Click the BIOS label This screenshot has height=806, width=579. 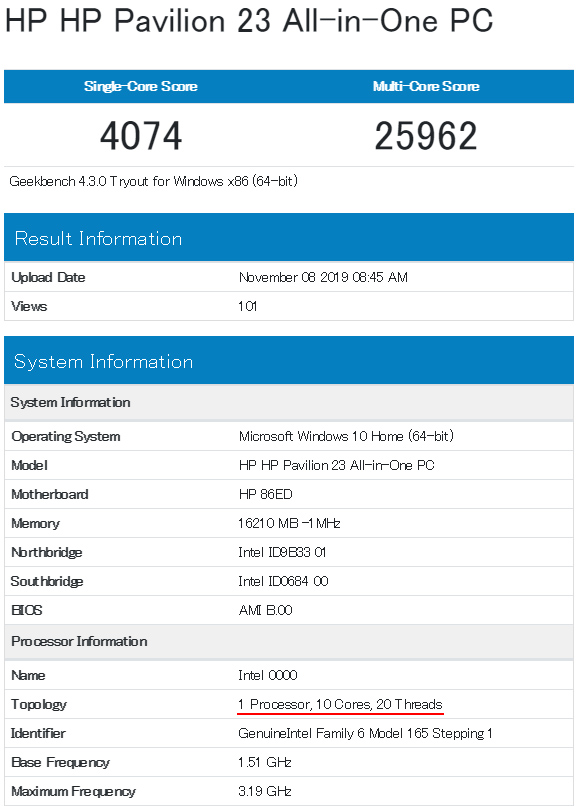(x=27, y=610)
